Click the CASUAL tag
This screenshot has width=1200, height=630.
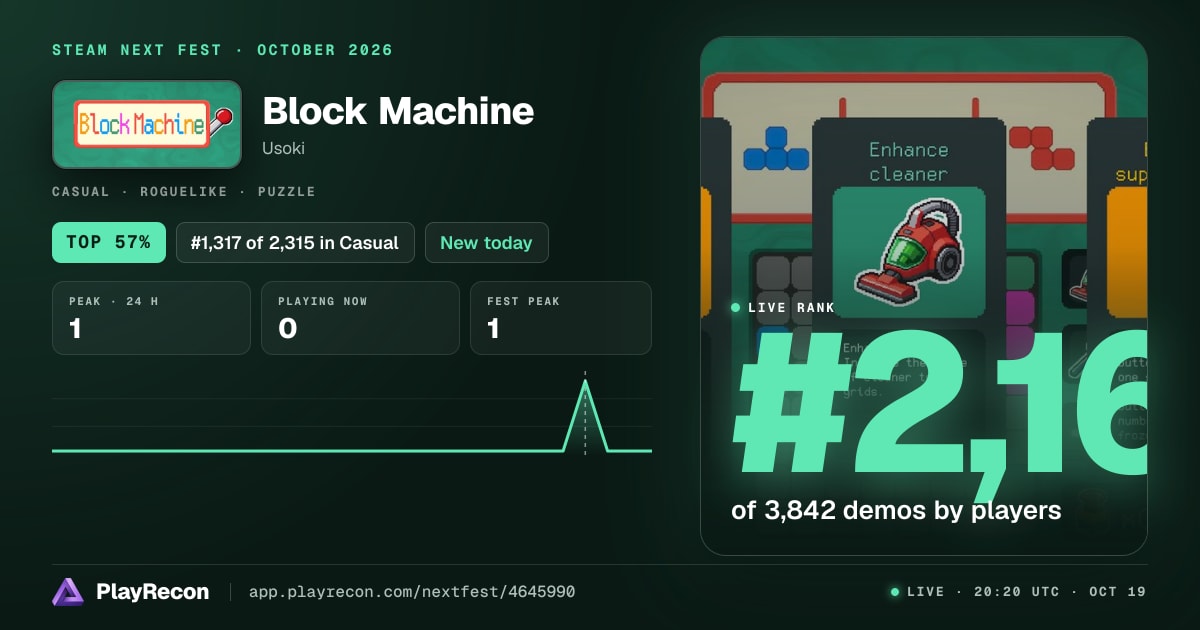pyautogui.click(x=82, y=191)
